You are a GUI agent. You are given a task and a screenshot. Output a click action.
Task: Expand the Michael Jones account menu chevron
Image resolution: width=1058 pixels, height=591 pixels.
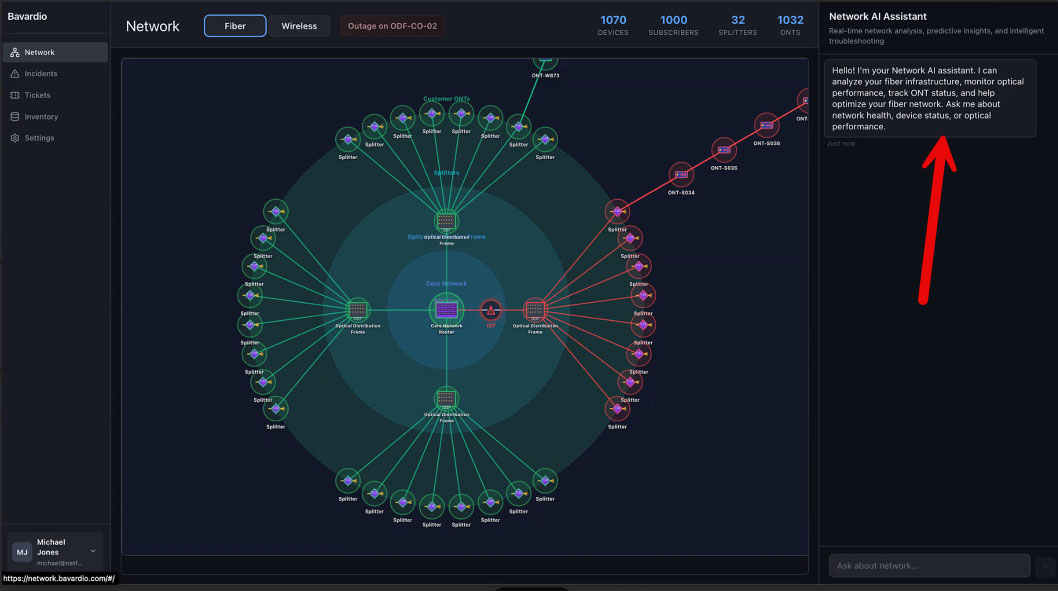coord(93,551)
